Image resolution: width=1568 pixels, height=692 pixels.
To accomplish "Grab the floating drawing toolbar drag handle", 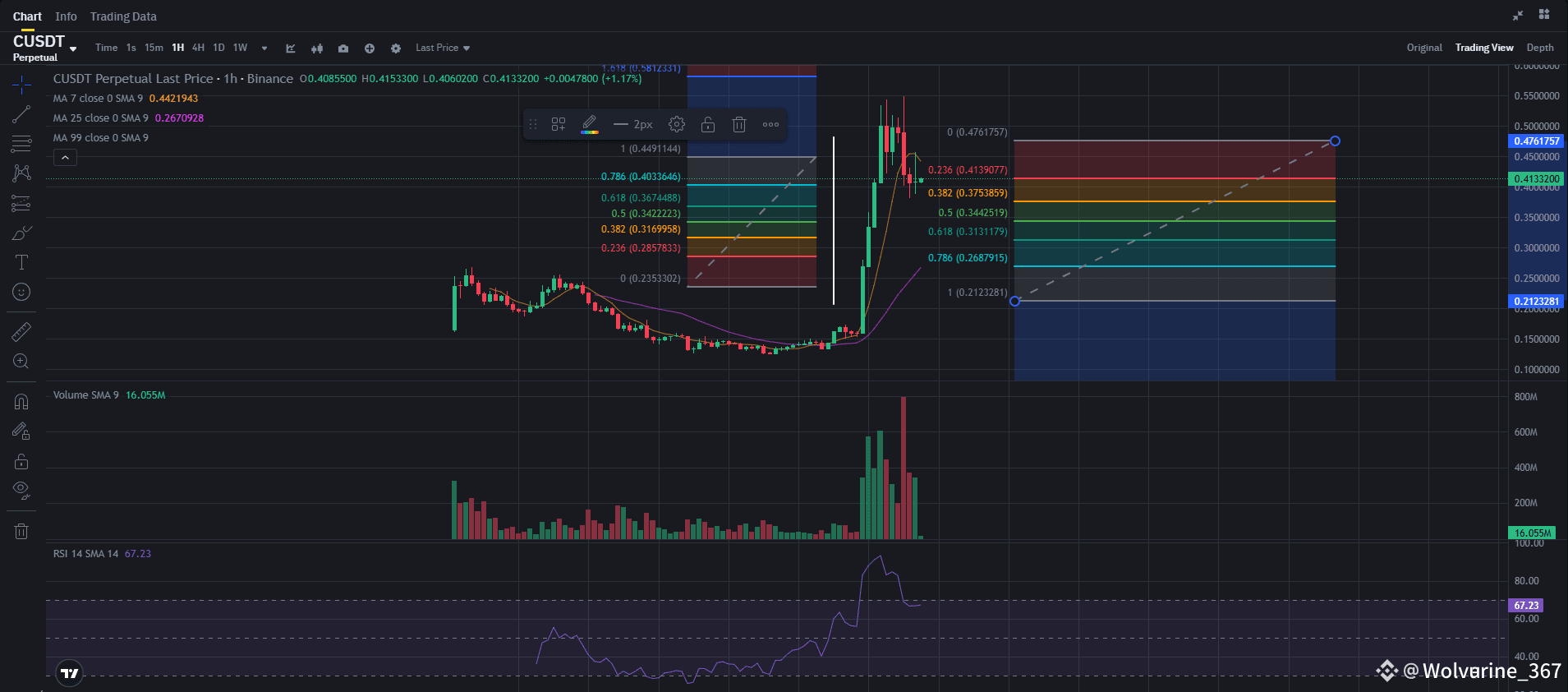I will click(533, 124).
